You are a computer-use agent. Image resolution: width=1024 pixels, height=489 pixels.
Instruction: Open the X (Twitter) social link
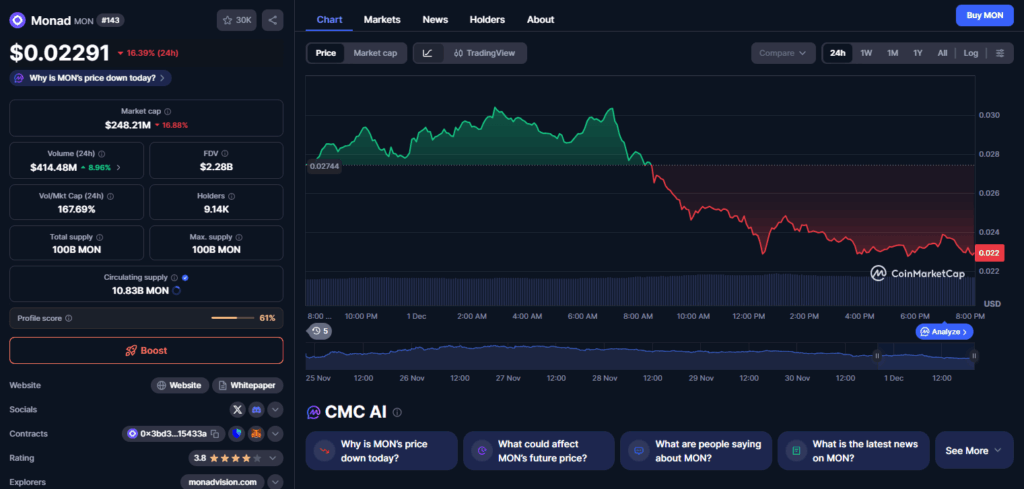pos(237,409)
